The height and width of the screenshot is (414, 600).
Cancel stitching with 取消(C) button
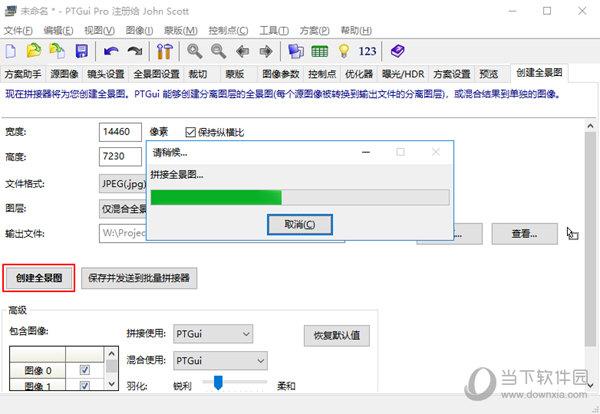tap(300, 225)
